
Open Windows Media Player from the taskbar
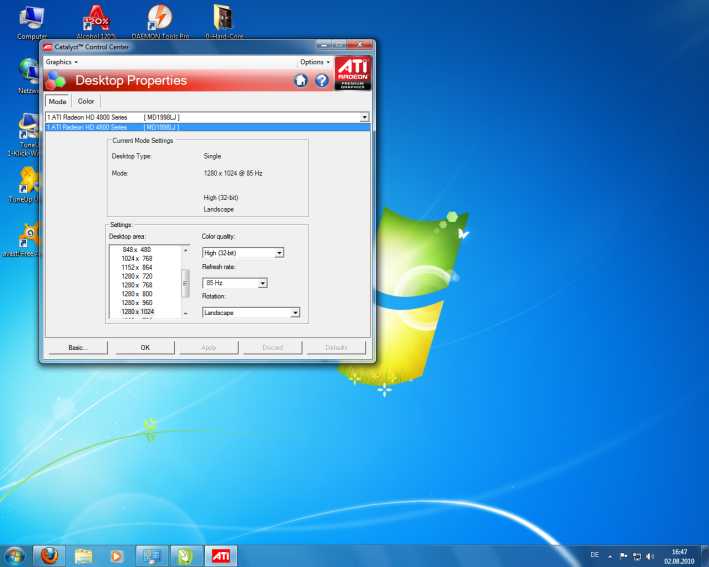point(117,556)
